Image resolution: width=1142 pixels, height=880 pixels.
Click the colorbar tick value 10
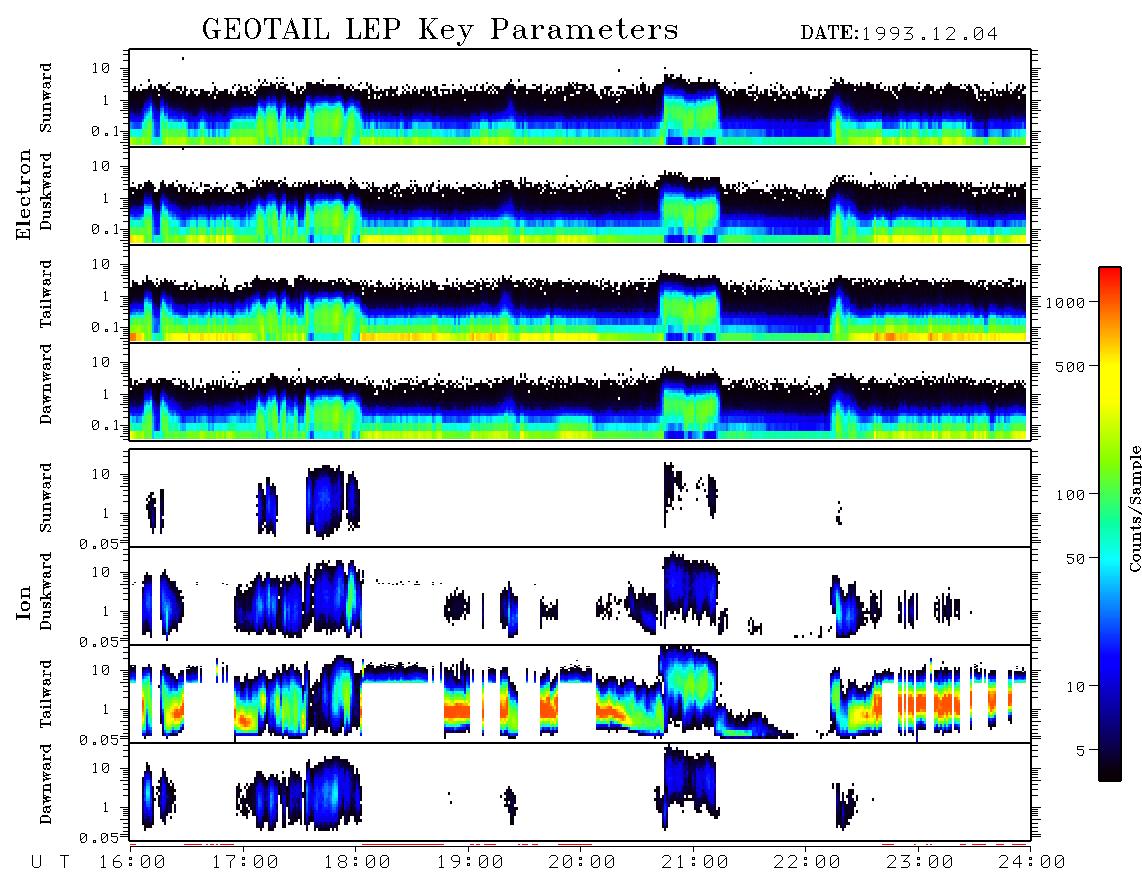point(1076,687)
